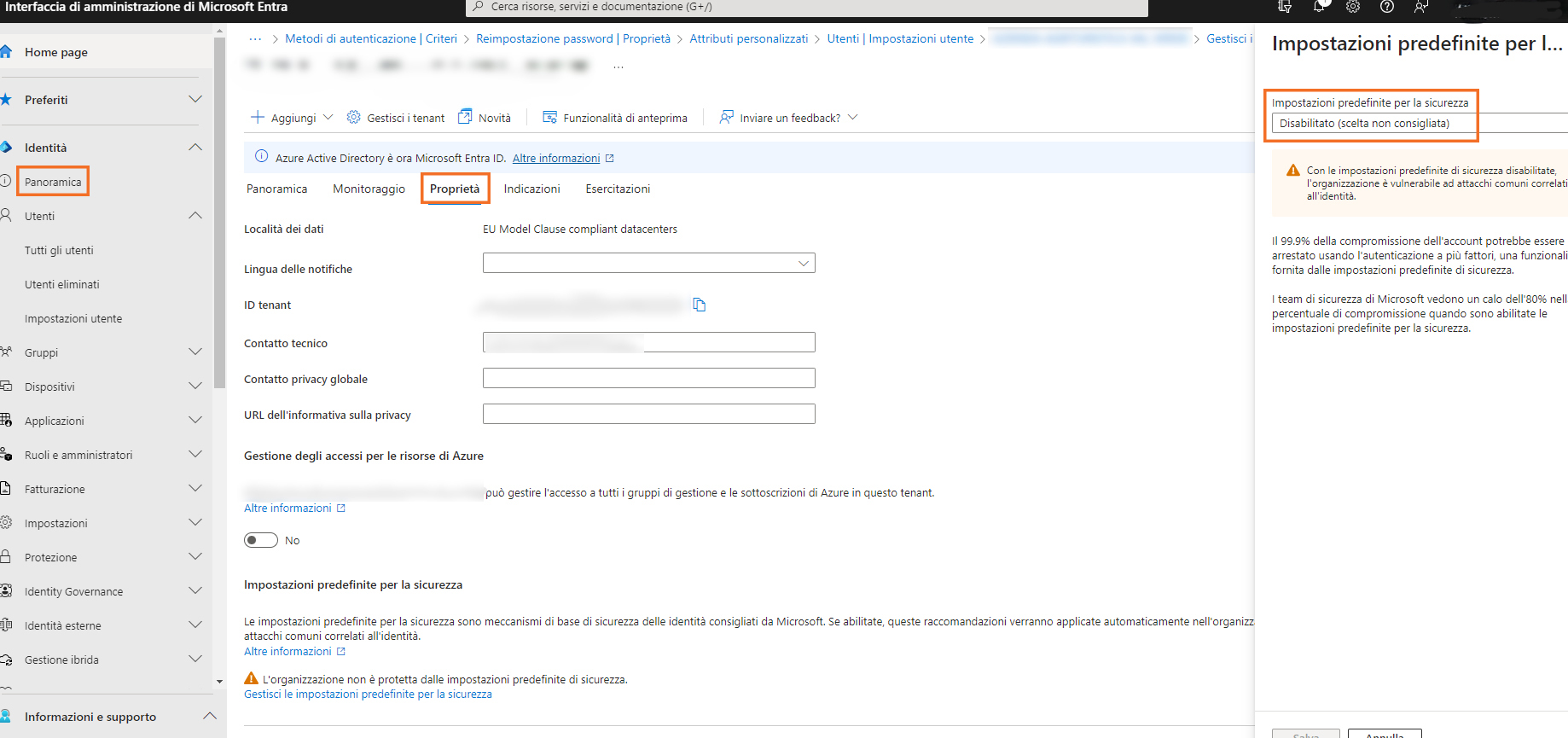Open the security defaults Disabilitato dropdown
Screen dimensions: 1568x738
coord(1420,123)
